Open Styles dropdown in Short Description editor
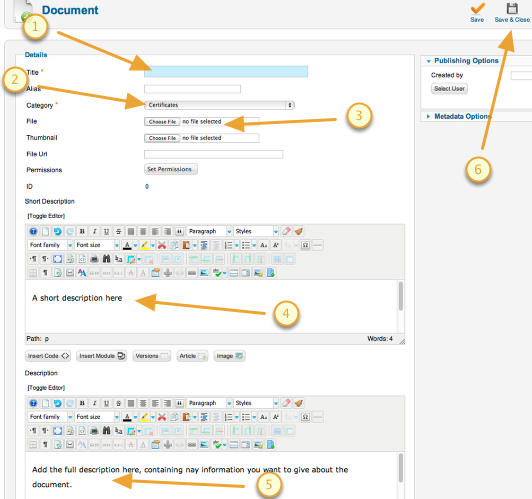 256,231
